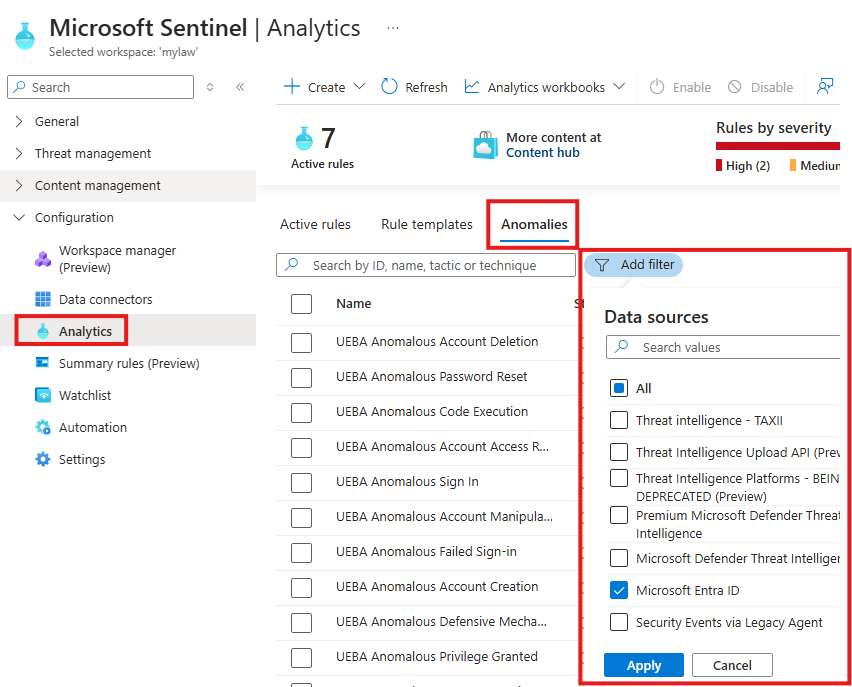Collapse the Configuration section
Viewport: 852px width, 687px height.
tap(19, 217)
